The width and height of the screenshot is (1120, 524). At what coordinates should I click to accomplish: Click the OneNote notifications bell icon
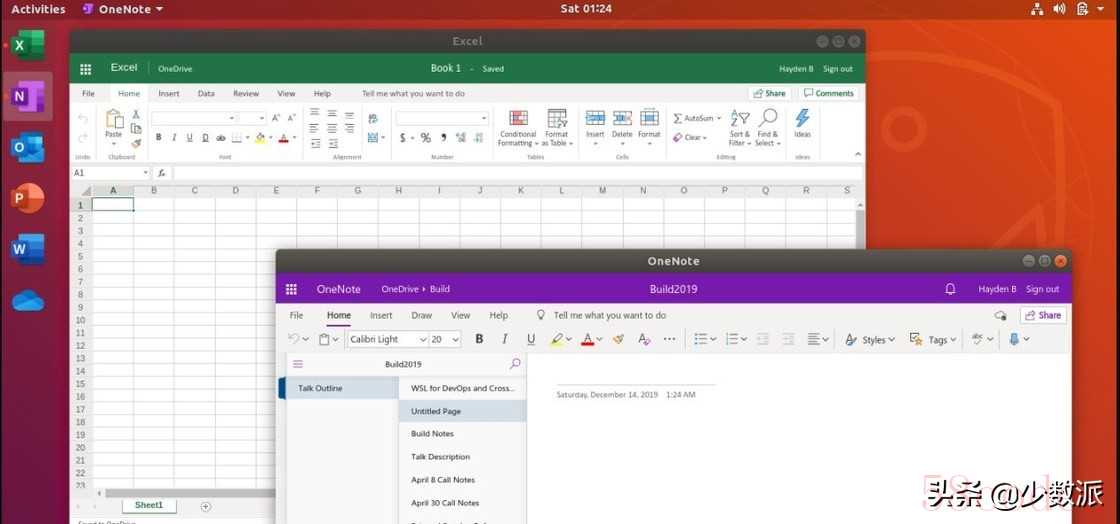pos(950,289)
